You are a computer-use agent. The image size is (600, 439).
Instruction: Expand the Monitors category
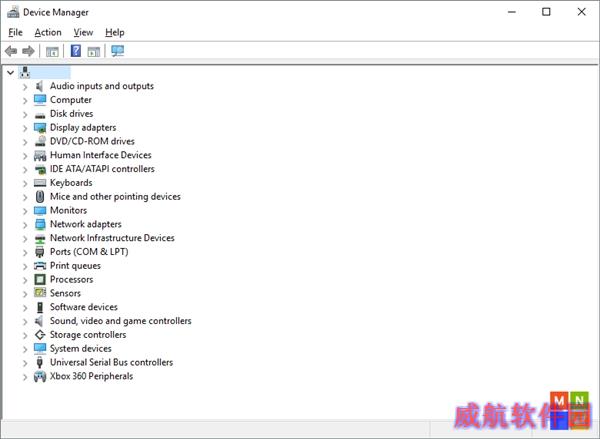25,211
